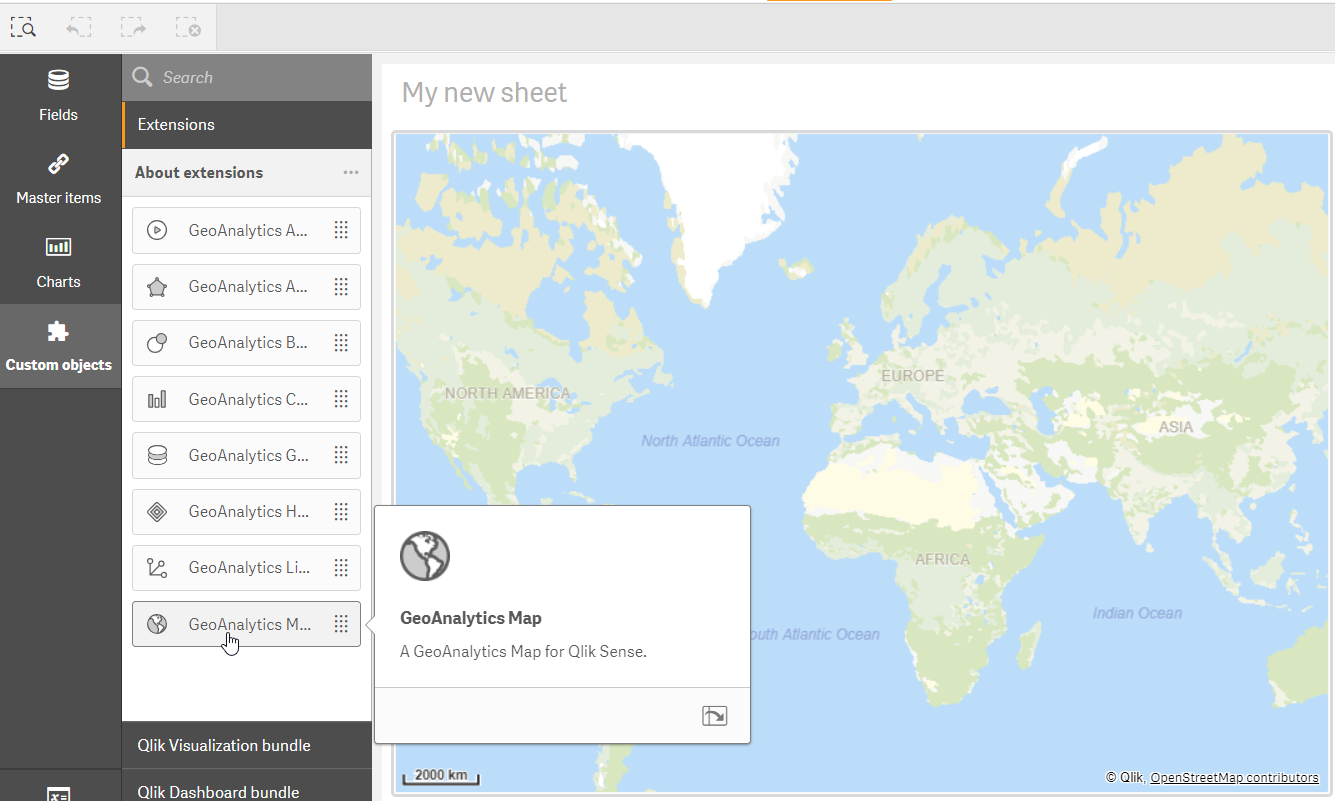Click the step back selection icon
Viewport: 1335px width, 801px height.
tap(79, 27)
